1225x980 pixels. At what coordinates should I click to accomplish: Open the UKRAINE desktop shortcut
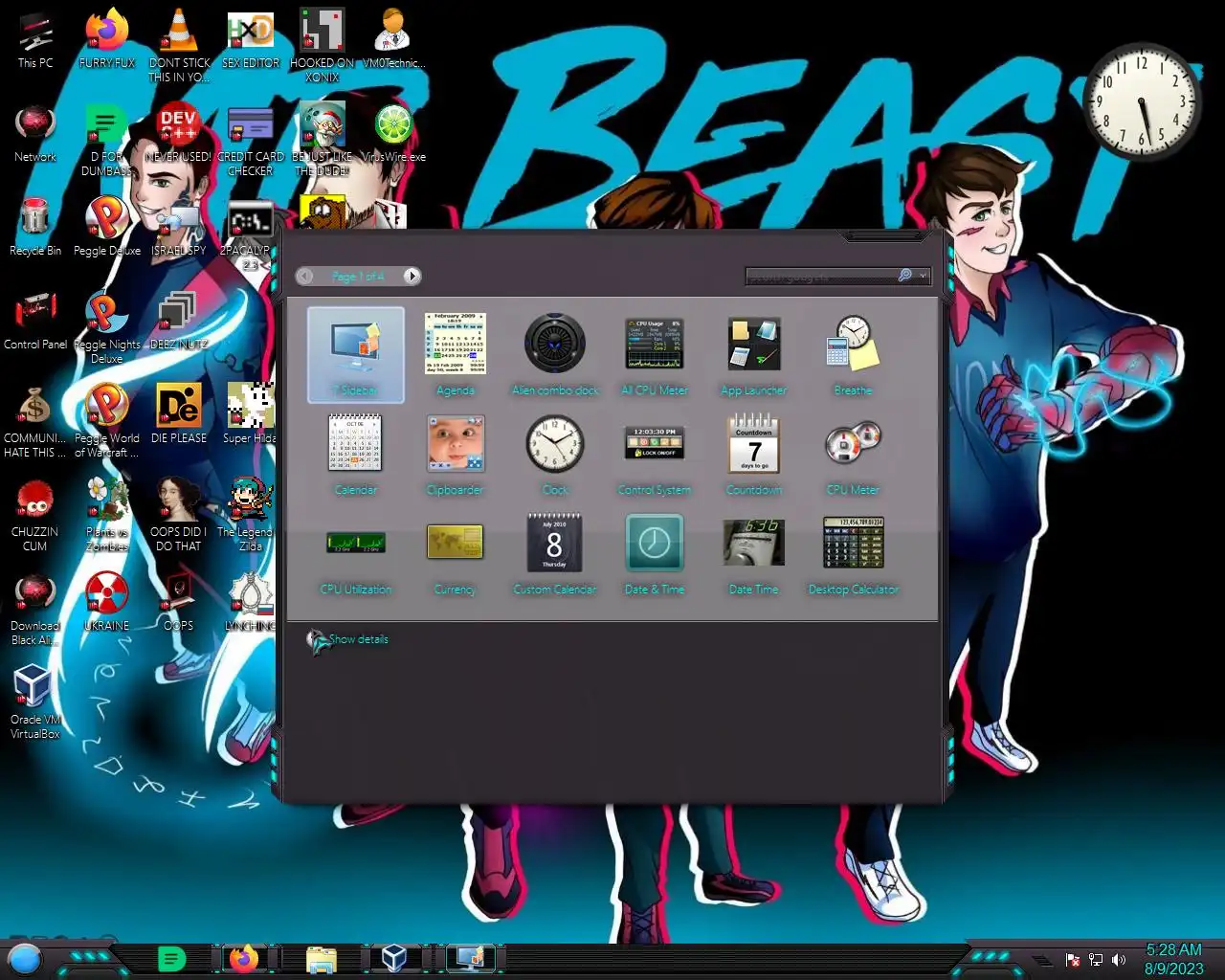[x=107, y=602]
